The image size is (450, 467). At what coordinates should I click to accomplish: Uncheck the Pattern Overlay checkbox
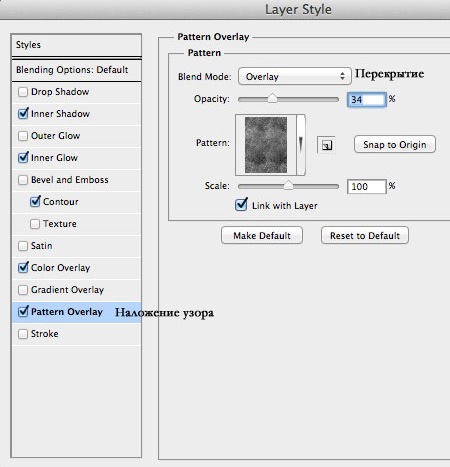(x=23, y=312)
